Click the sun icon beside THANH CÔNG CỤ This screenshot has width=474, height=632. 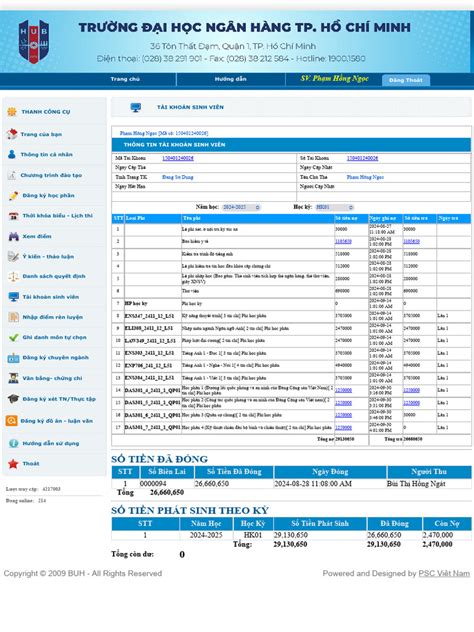pos(12,112)
